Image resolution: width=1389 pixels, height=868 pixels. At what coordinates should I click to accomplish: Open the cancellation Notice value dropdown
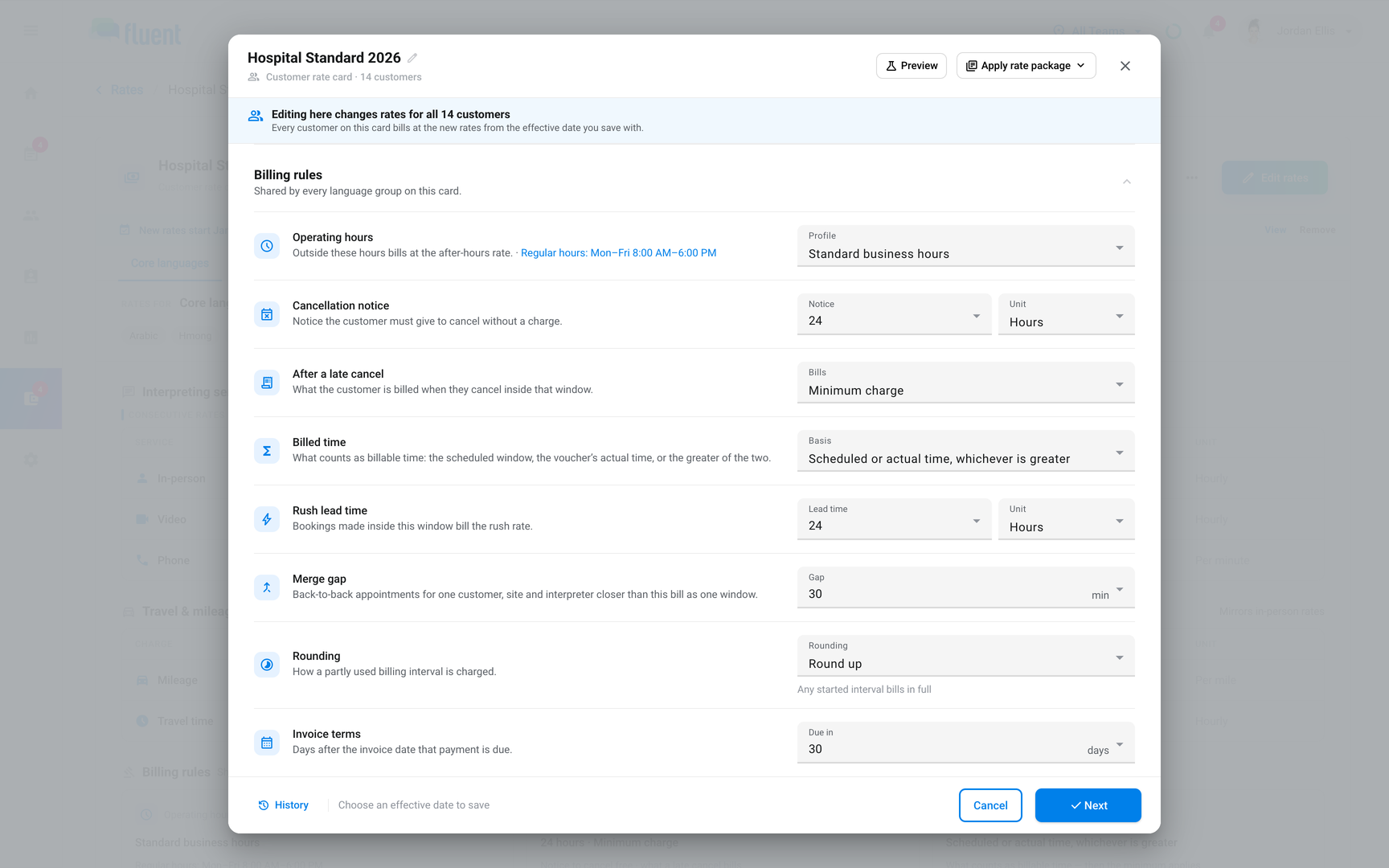click(x=895, y=314)
